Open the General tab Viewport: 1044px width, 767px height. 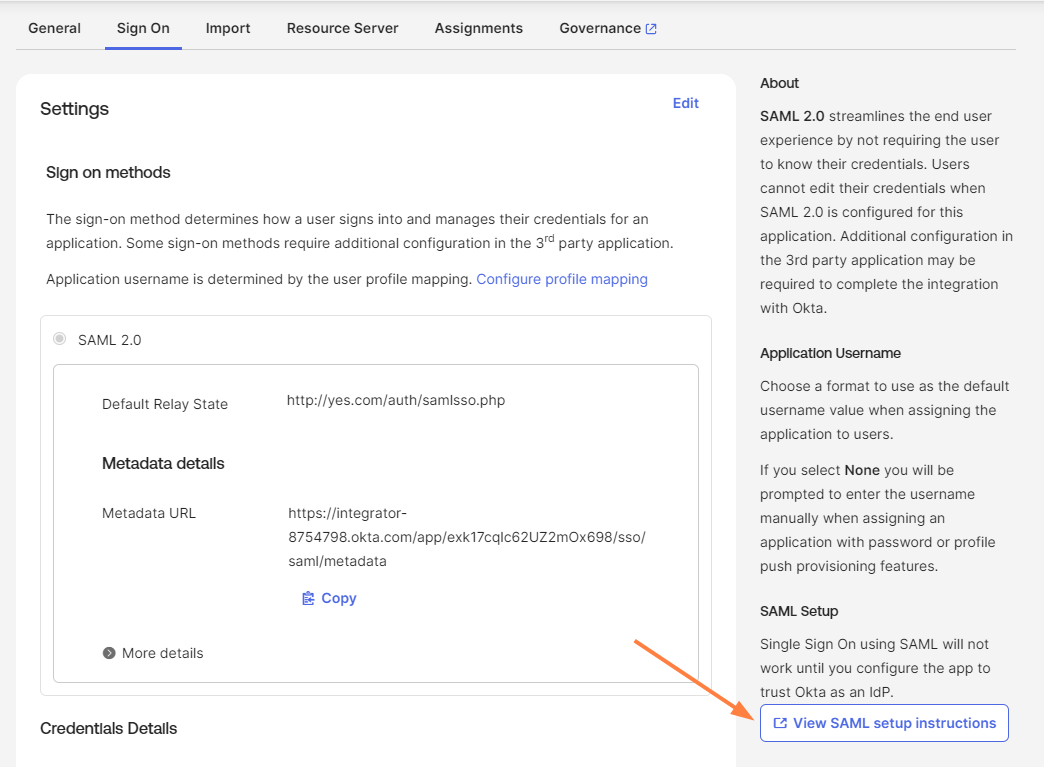coord(54,28)
